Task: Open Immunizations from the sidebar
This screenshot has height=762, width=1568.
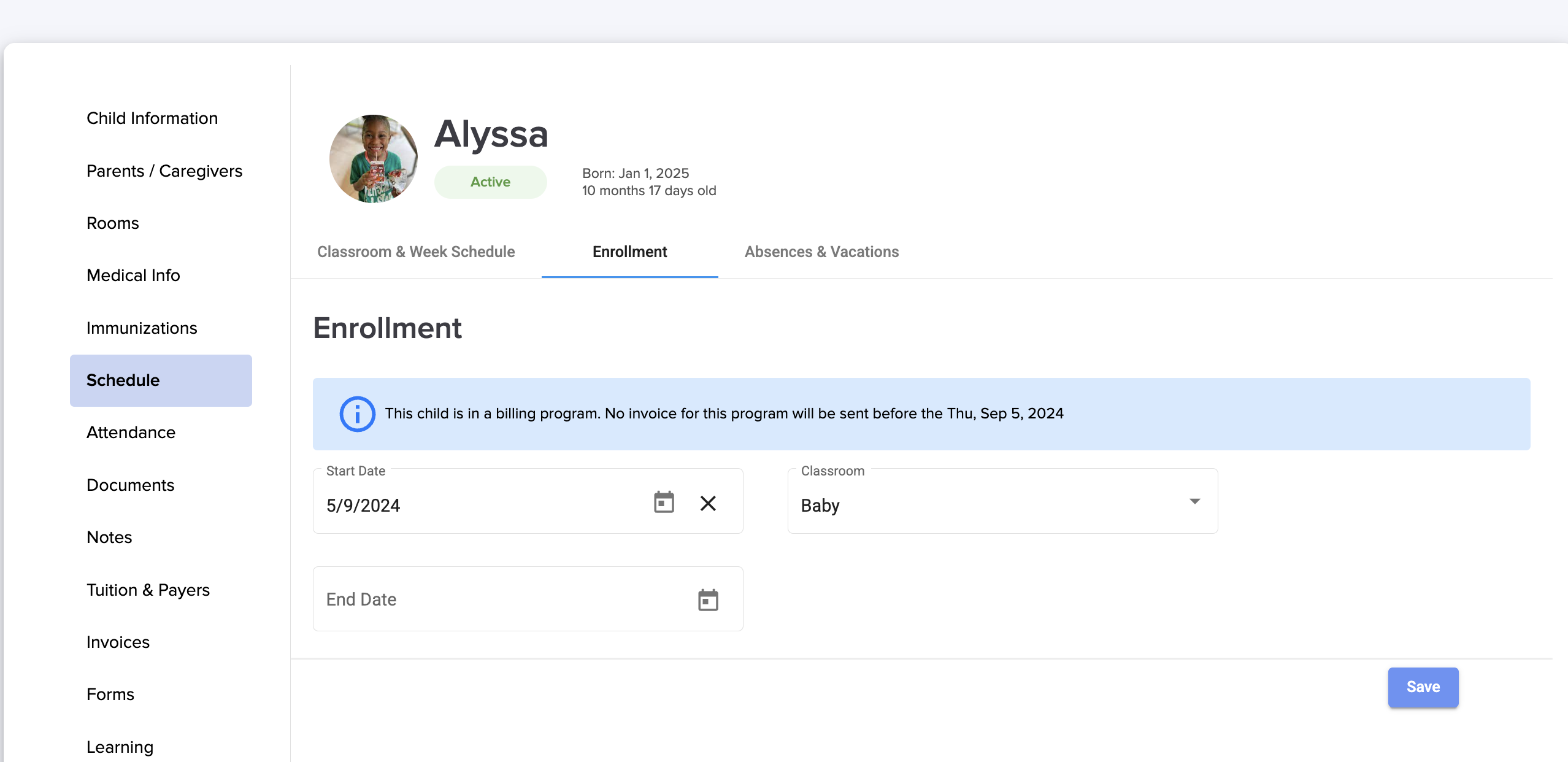Action: click(x=142, y=328)
